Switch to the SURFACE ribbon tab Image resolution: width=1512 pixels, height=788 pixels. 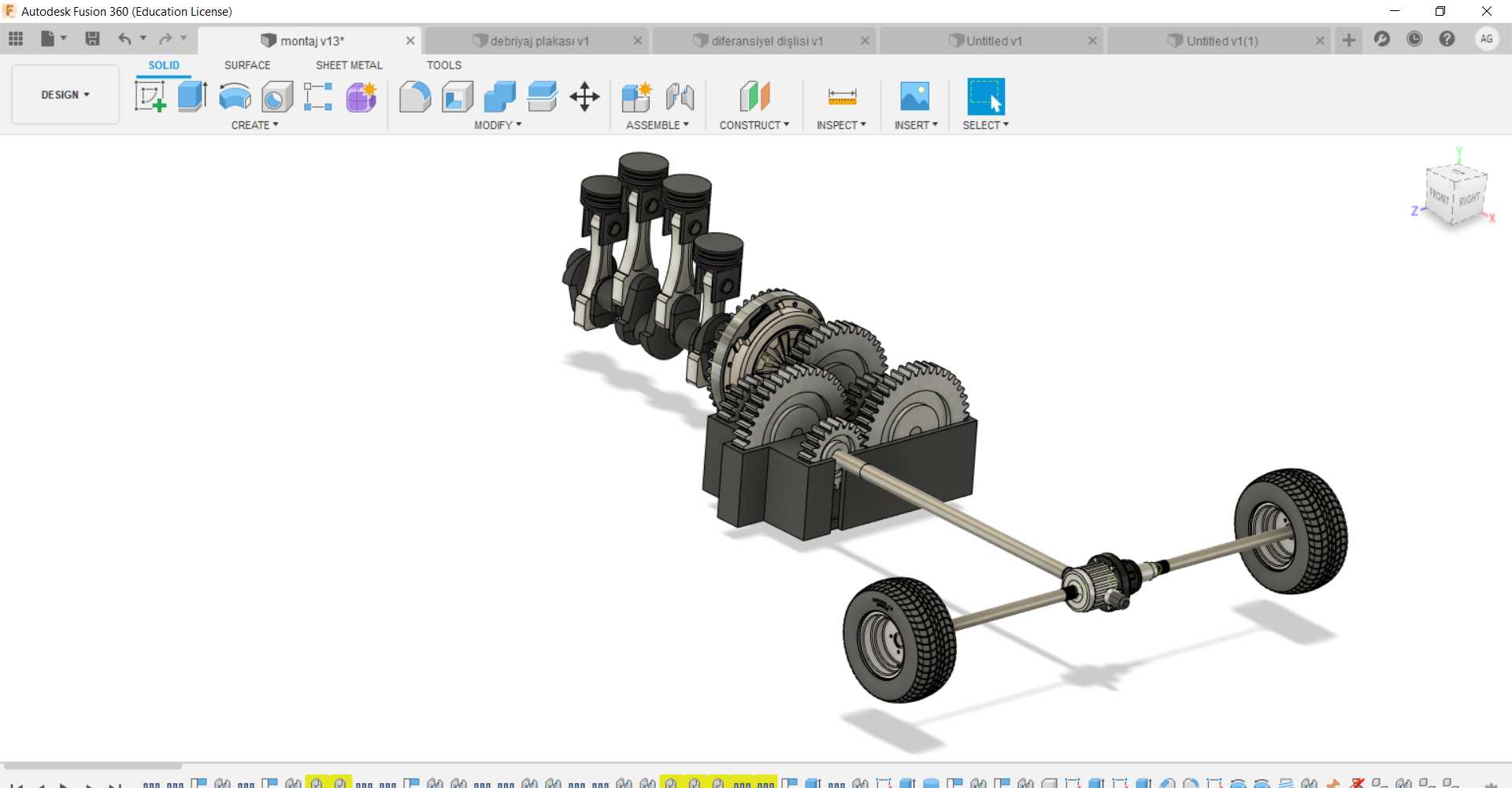coord(247,65)
